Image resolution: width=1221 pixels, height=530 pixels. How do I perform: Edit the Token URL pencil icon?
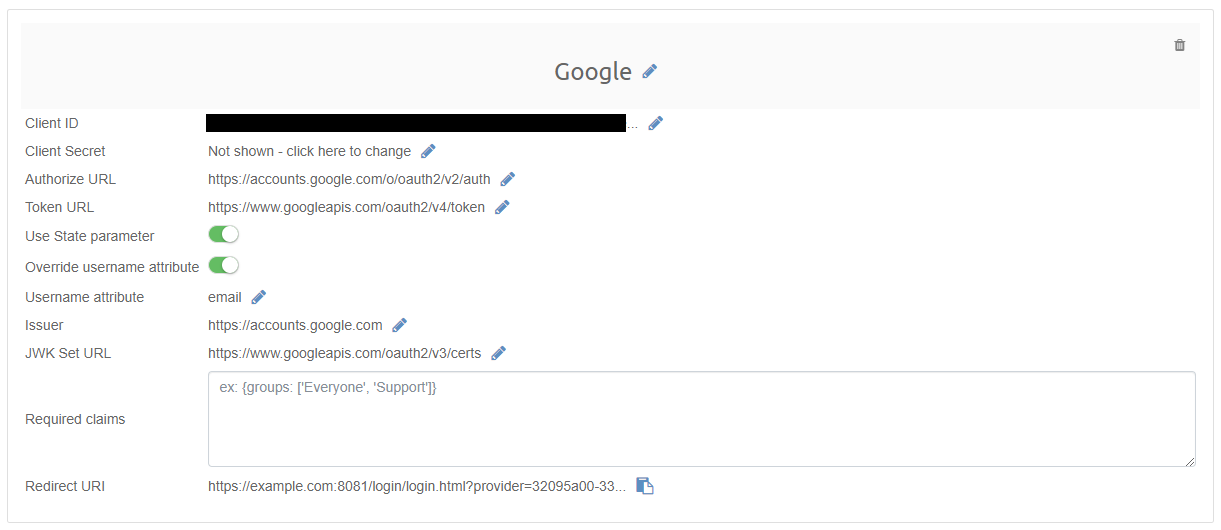(502, 207)
